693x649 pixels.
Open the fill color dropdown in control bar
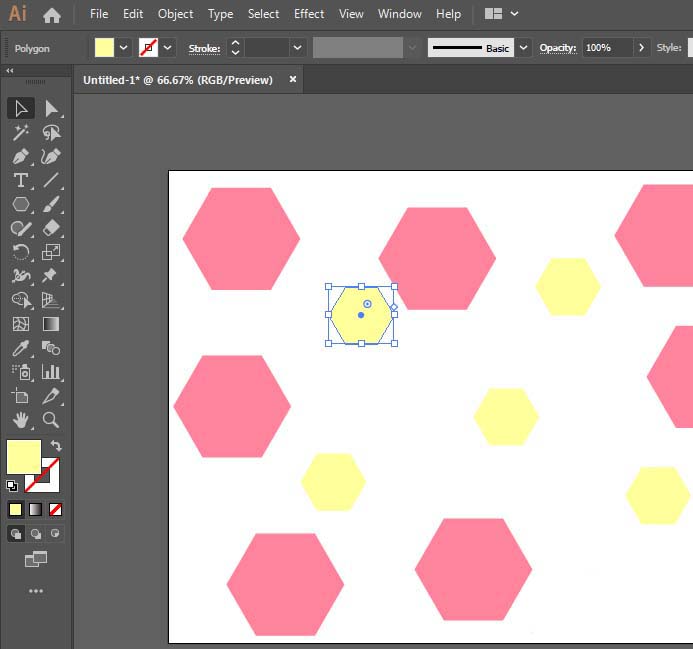click(x=124, y=48)
